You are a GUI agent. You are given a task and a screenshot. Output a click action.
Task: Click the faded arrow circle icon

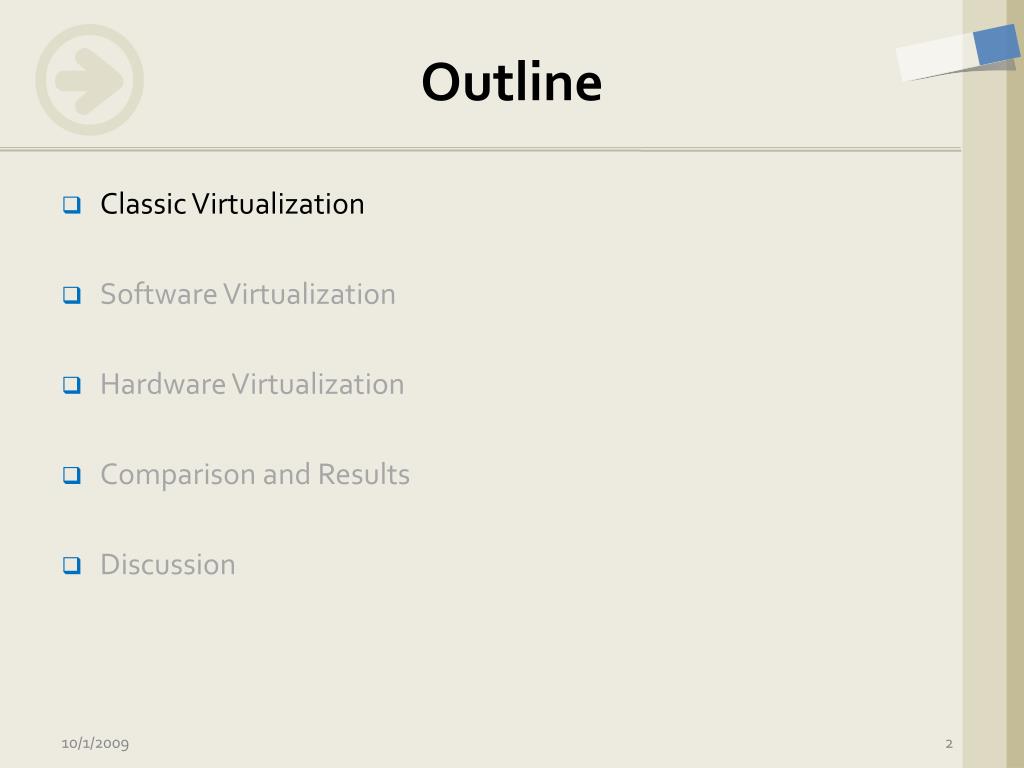[89, 80]
